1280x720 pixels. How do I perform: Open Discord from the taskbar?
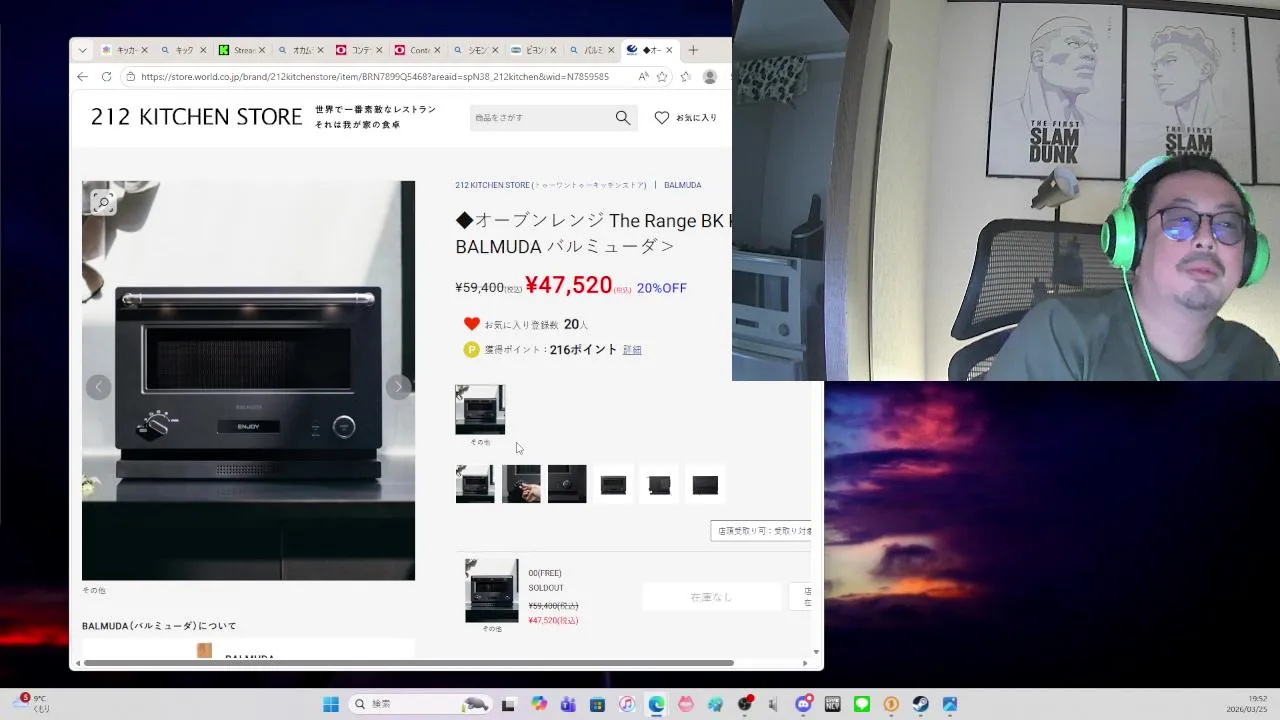pos(803,704)
